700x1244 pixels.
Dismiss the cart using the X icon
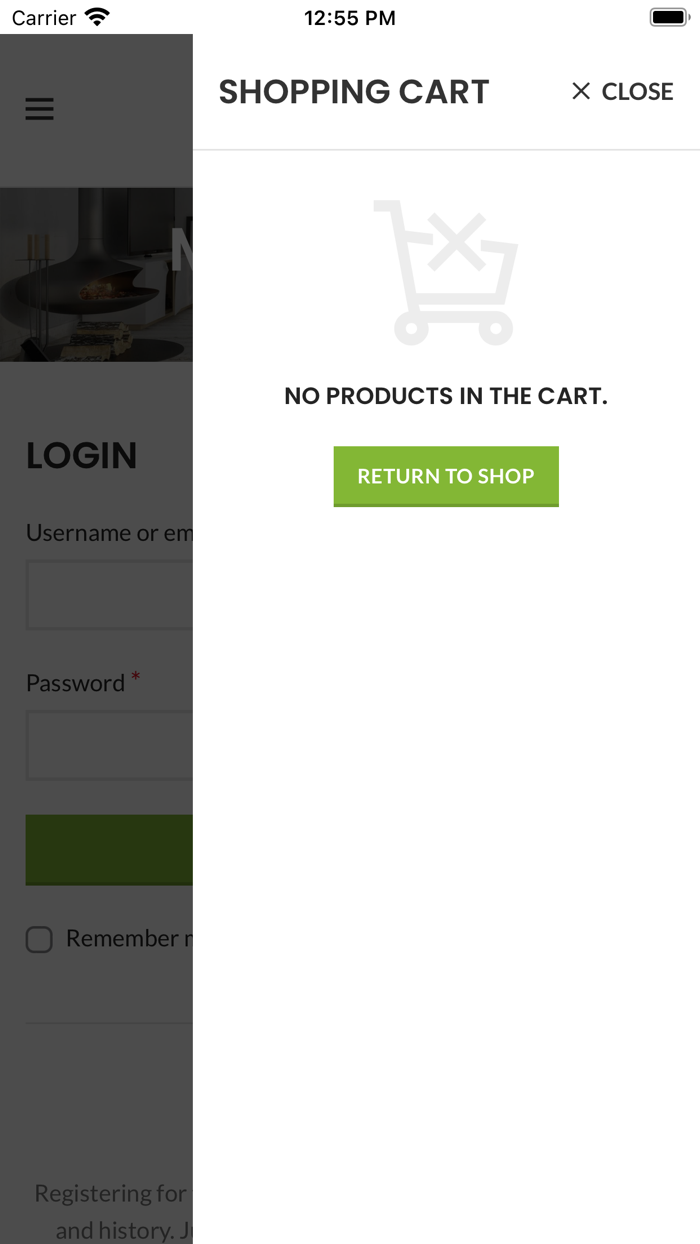(x=581, y=91)
